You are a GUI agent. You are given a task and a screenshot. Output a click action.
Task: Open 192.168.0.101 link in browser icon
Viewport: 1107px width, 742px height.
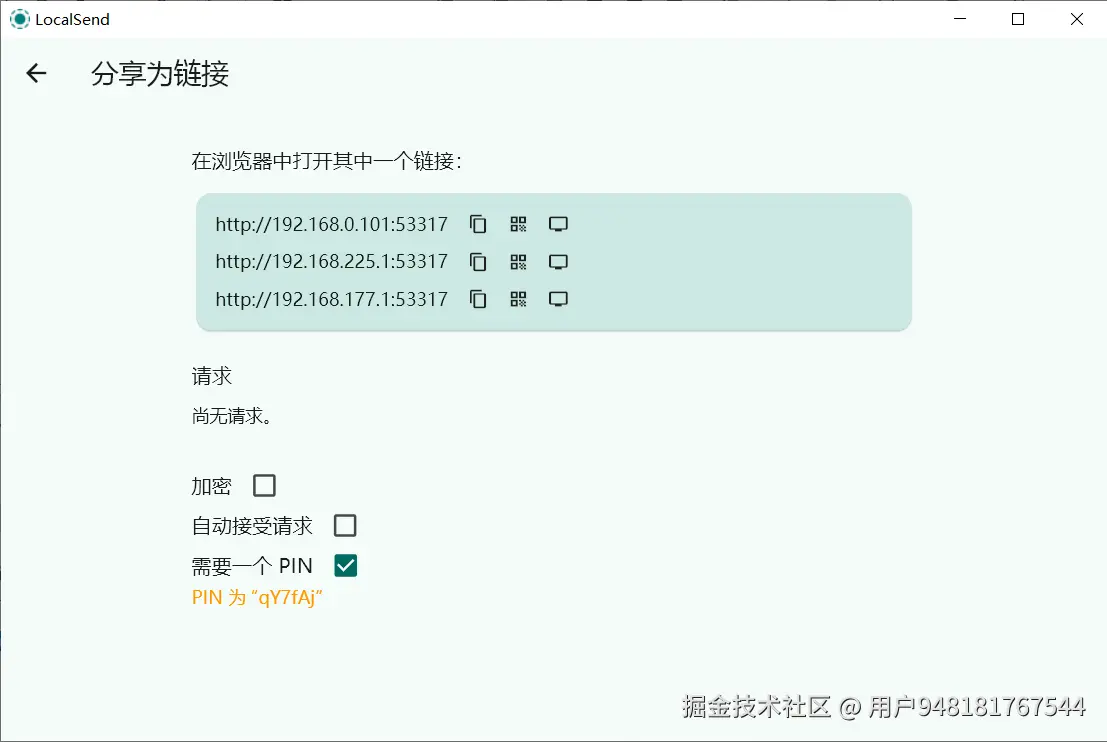pyautogui.click(x=558, y=225)
